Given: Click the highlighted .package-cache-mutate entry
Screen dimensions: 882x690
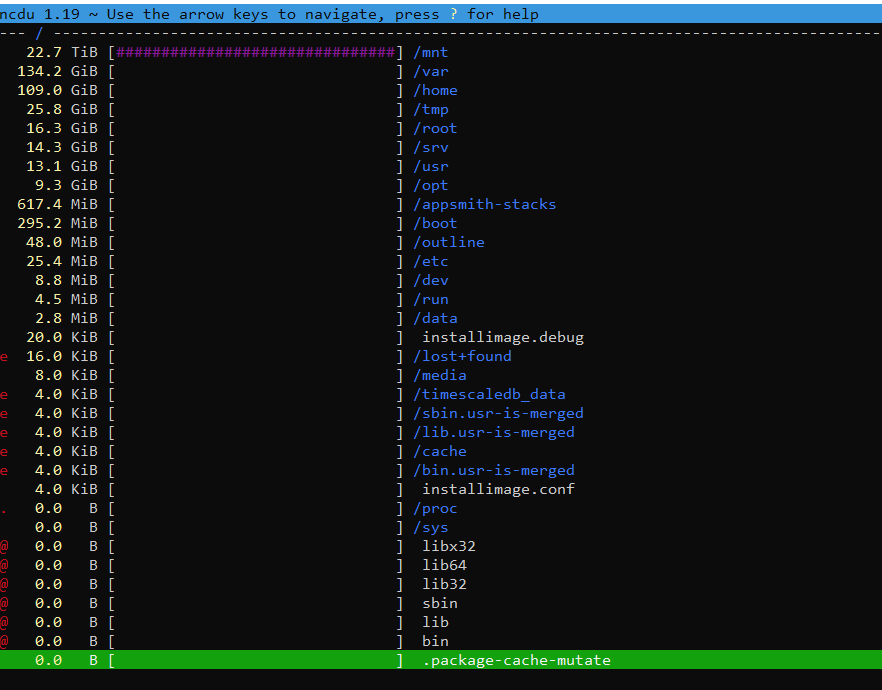Looking at the screenshot, I should (441, 660).
